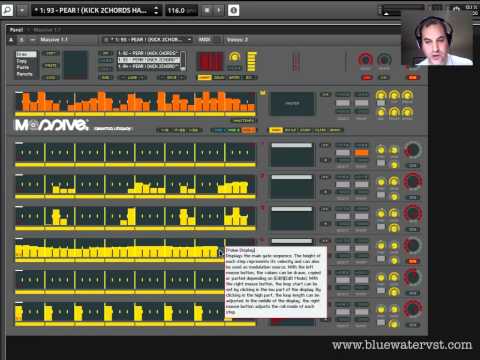Toggle the orange button right of Massive logo row
Screen dimensions: 480x360
[x=249, y=130]
